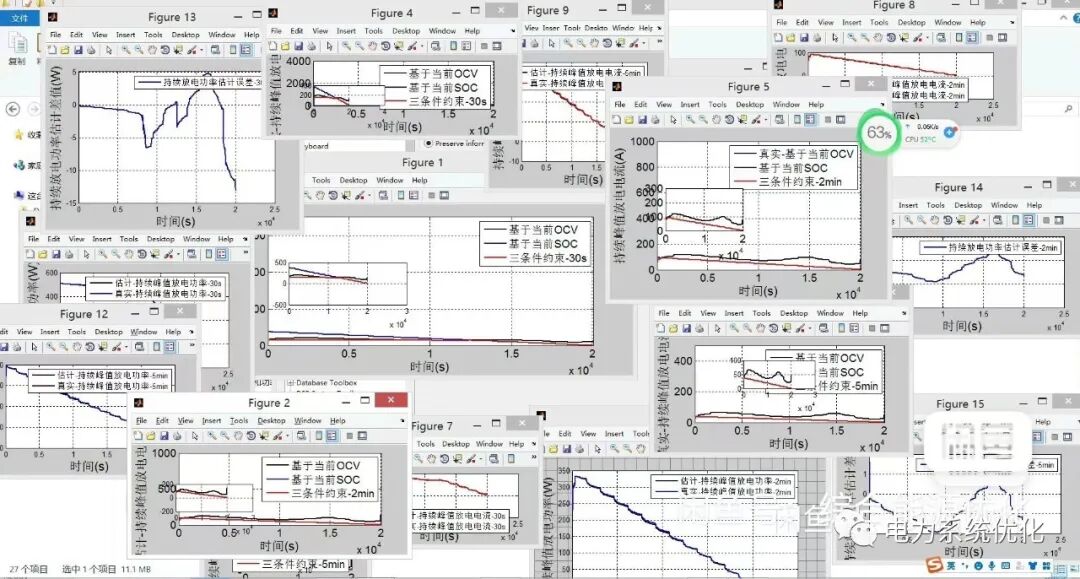Screen dimensions: 1080x579
Task: Open Brush dropdown arrow in Figure 4 toolbar
Action: pyautogui.click(x=420, y=46)
